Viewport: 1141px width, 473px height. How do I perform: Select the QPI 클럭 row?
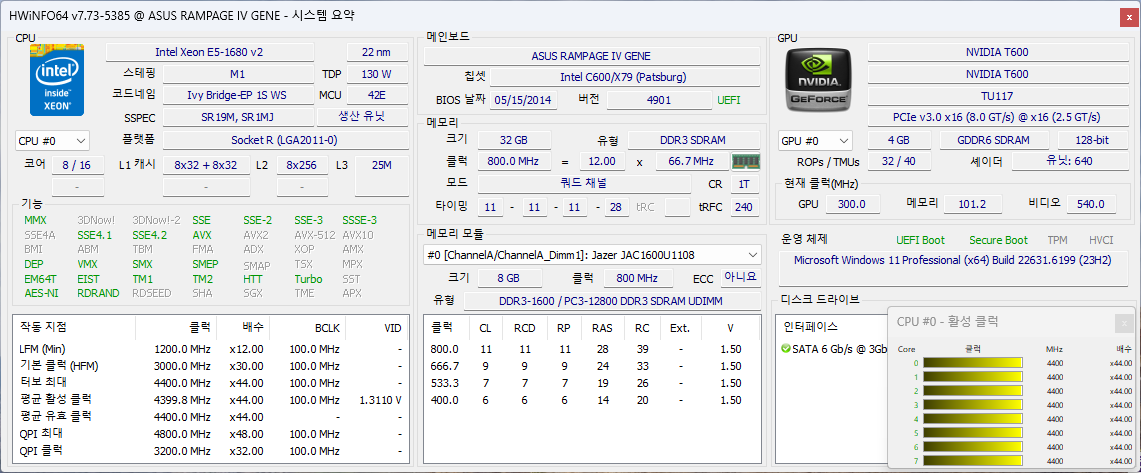pos(210,451)
